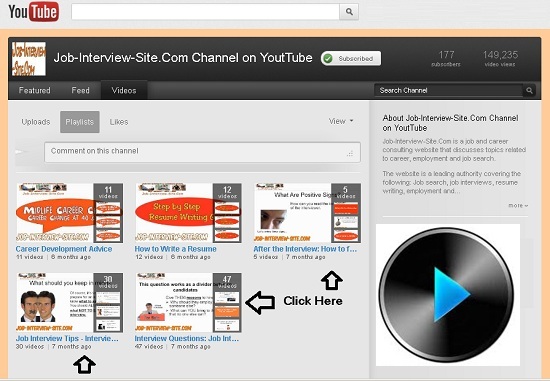Expand the channel description with more

[518, 205]
